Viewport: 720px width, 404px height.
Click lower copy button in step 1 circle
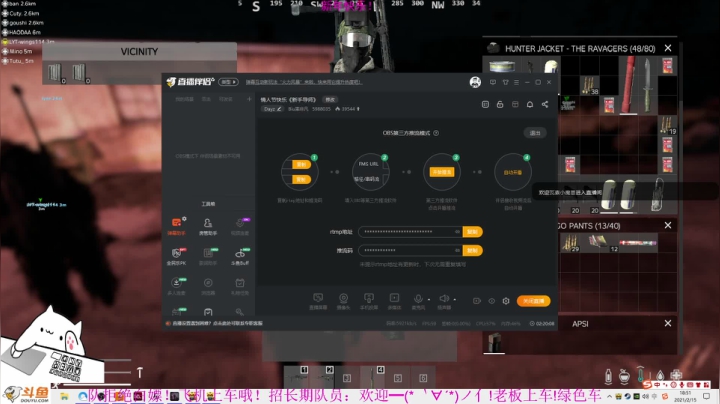point(301,180)
